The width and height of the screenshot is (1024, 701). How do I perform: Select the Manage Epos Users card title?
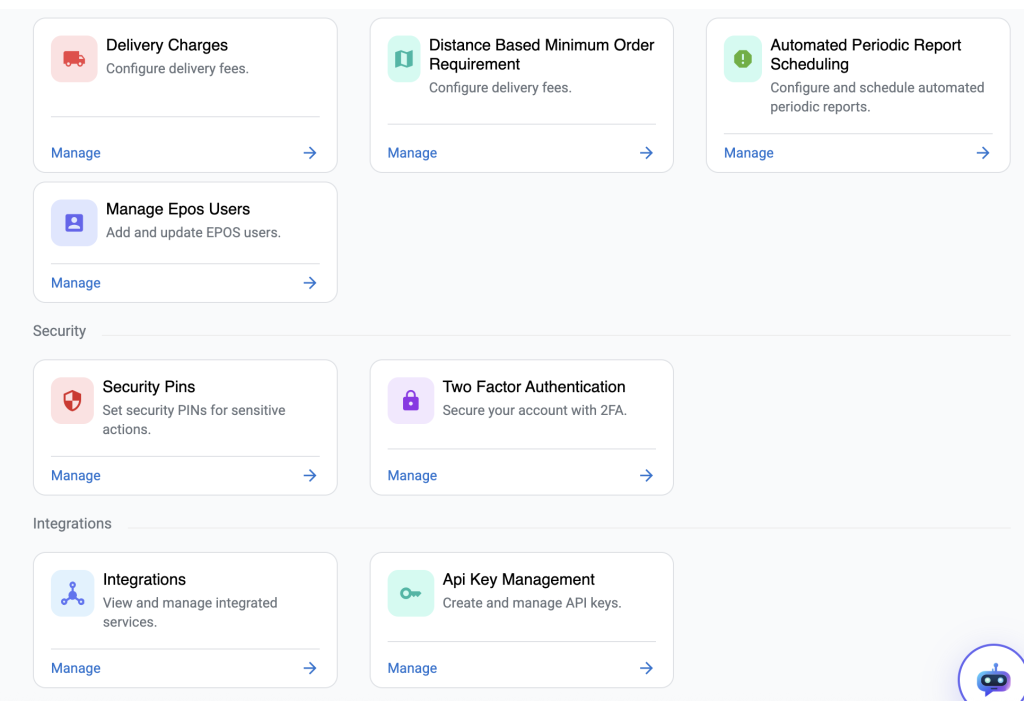click(x=178, y=209)
